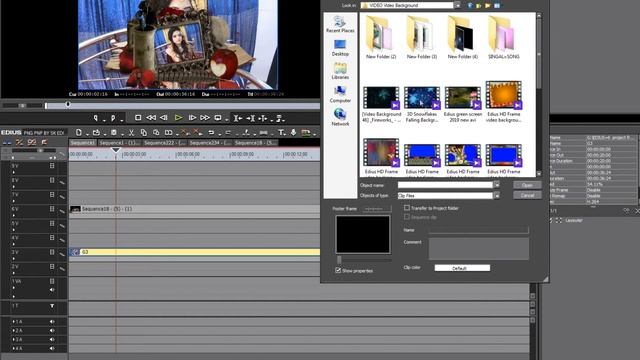Toggle Ripple mode icon above track headers
Image resolution: width=640 pixels, height=360 pixels.
click(x=19, y=142)
